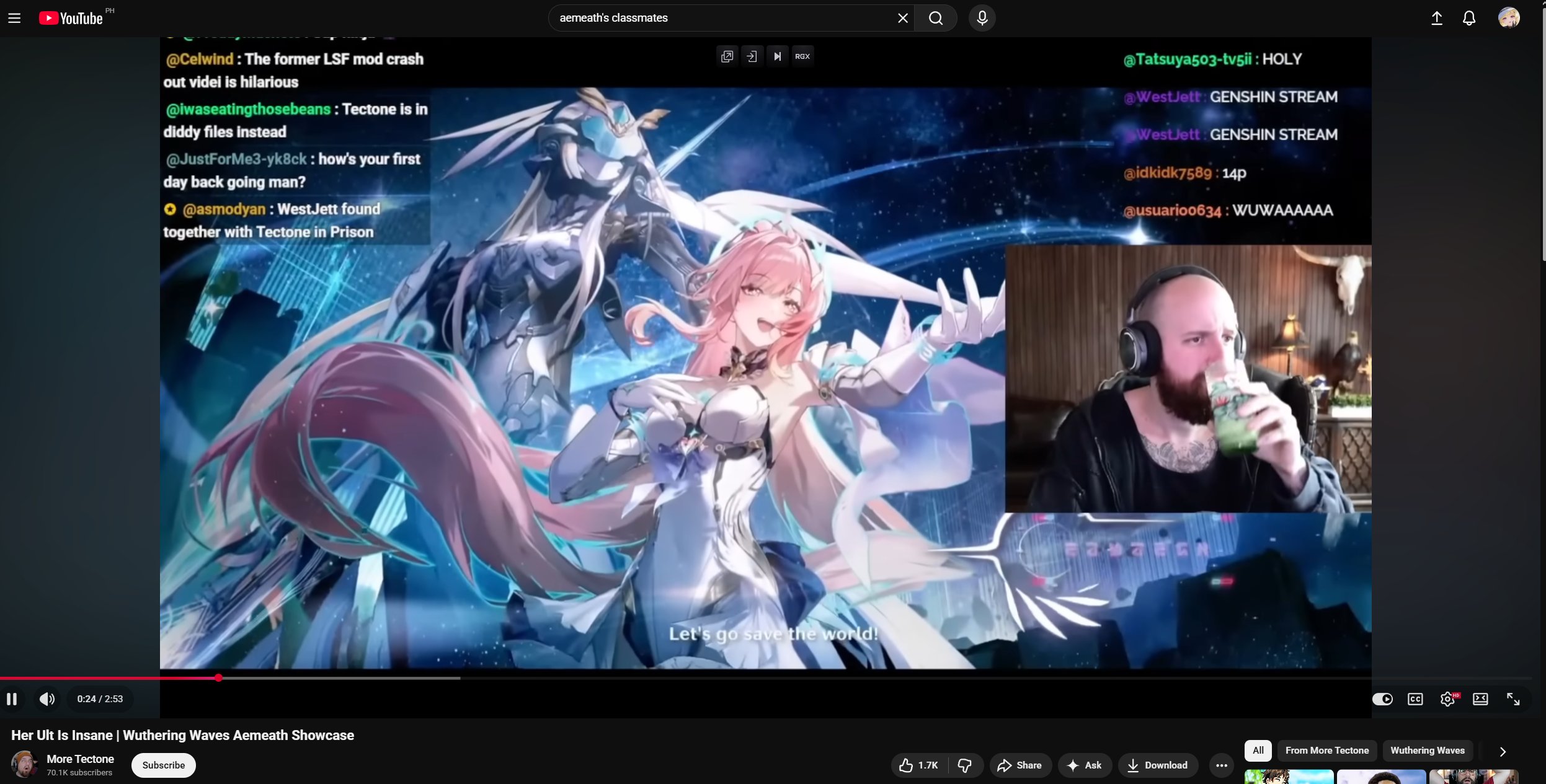Select the From More Tectone chip
Viewport: 1546px width, 784px height.
[x=1326, y=751]
